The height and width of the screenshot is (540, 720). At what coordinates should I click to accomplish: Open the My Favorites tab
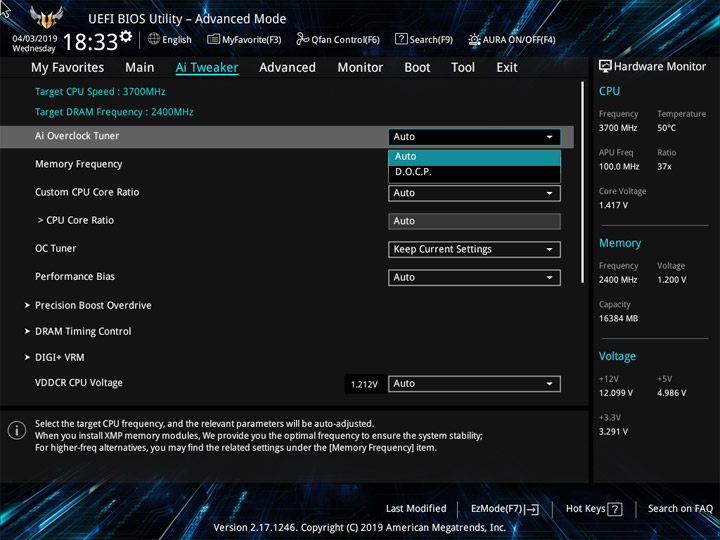tap(68, 68)
